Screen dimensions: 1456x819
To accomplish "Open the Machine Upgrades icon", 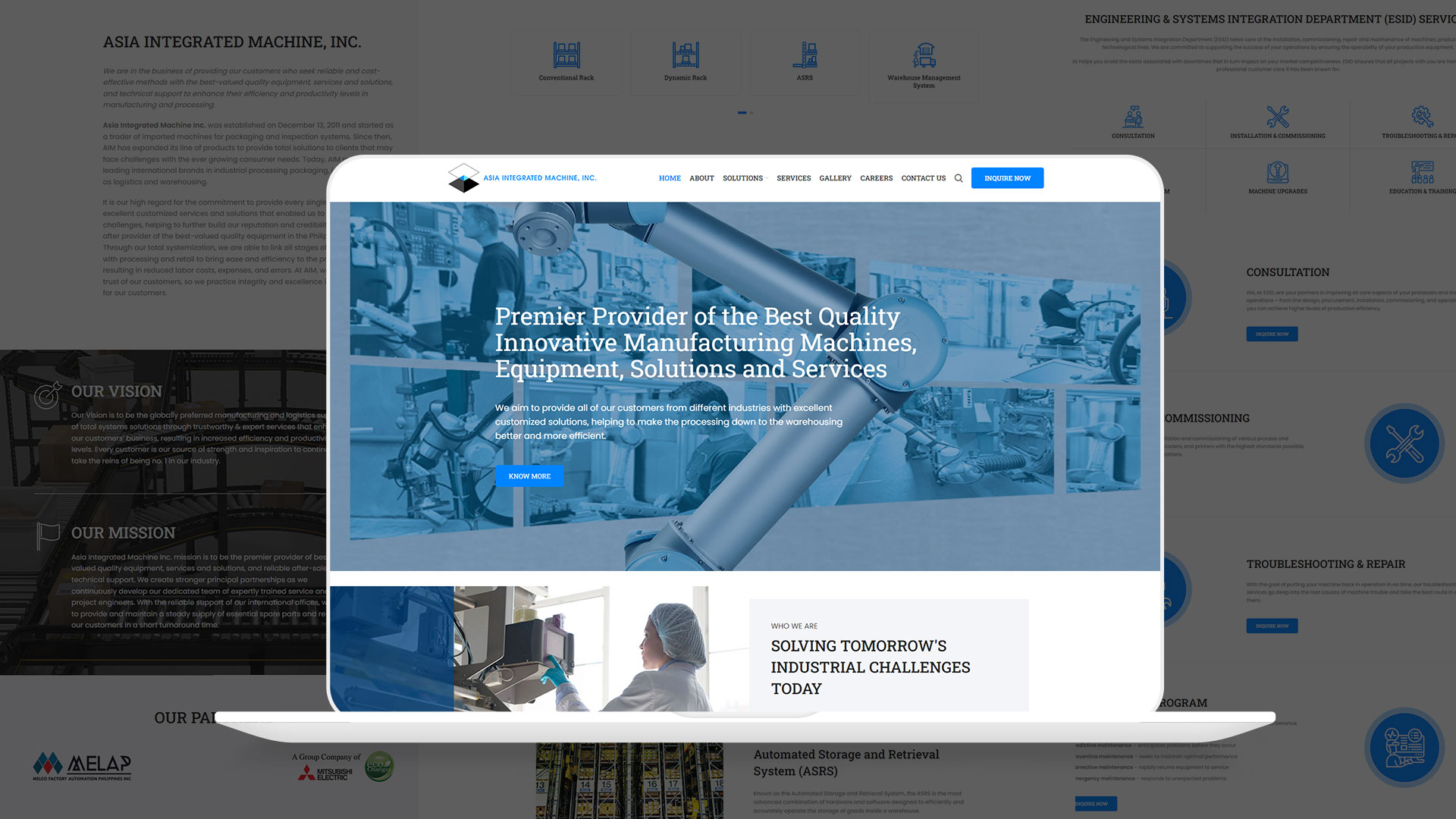I will (1278, 172).
